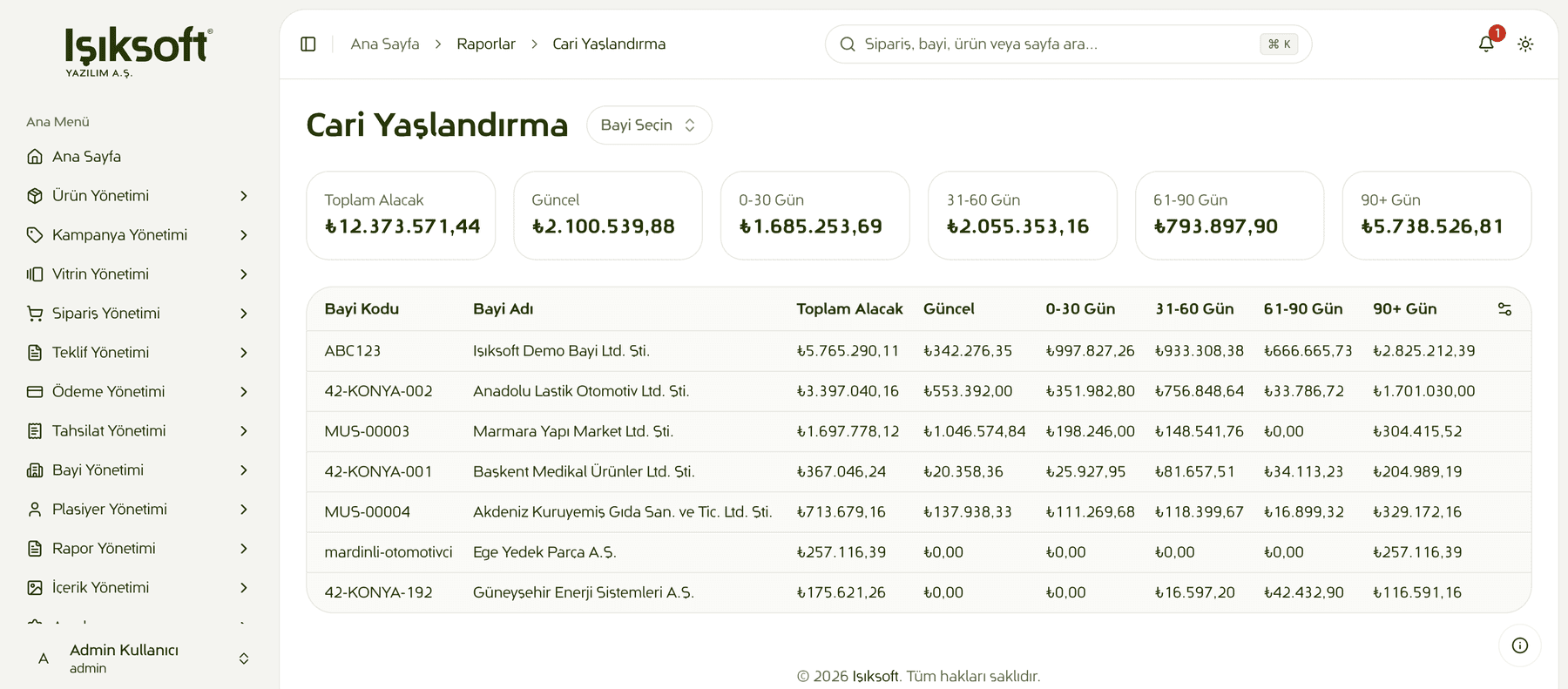This screenshot has height=689, width=1568.
Task: Go to Ana Sayfa breadcrumb link
Action: pyautogui.click(x=385, y=44)
